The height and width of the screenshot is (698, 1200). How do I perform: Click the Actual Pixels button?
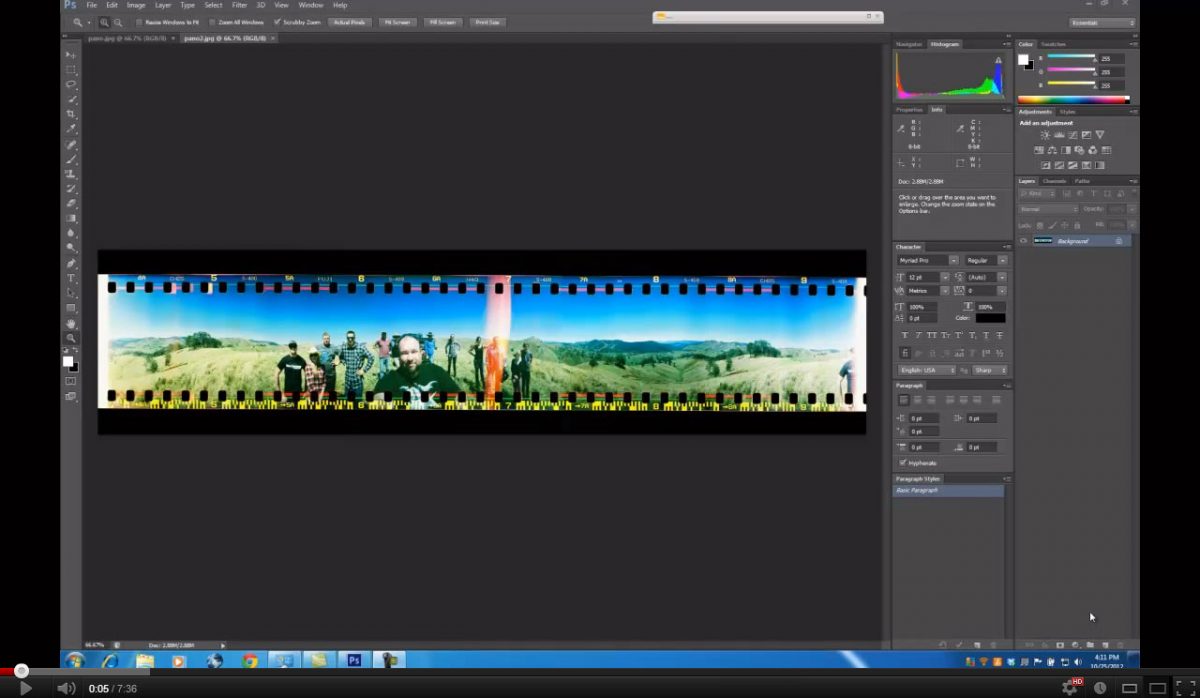point(349,22)
